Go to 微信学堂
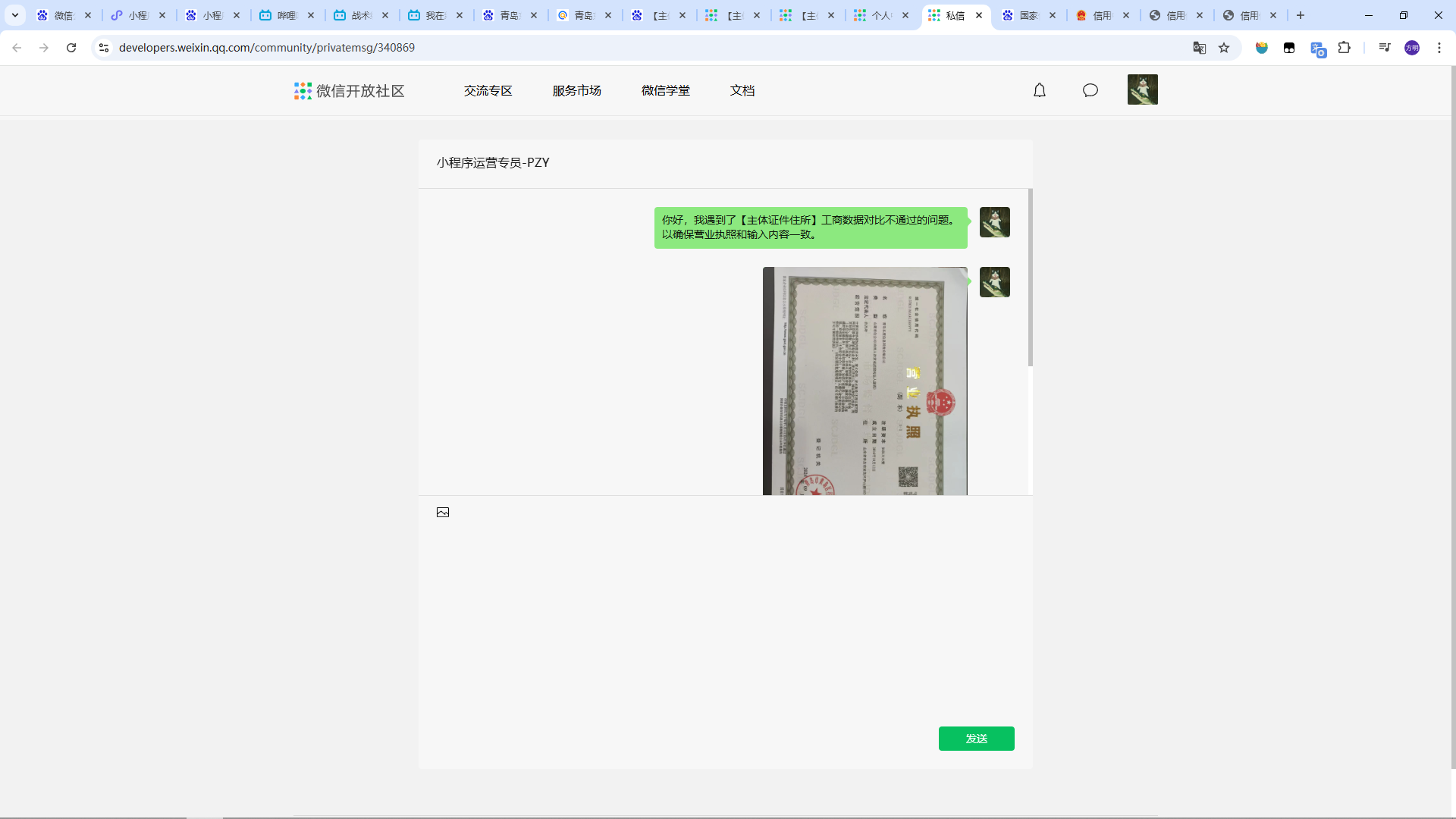The height and width of the screenshot is (819, 1456). click(665, 91)
